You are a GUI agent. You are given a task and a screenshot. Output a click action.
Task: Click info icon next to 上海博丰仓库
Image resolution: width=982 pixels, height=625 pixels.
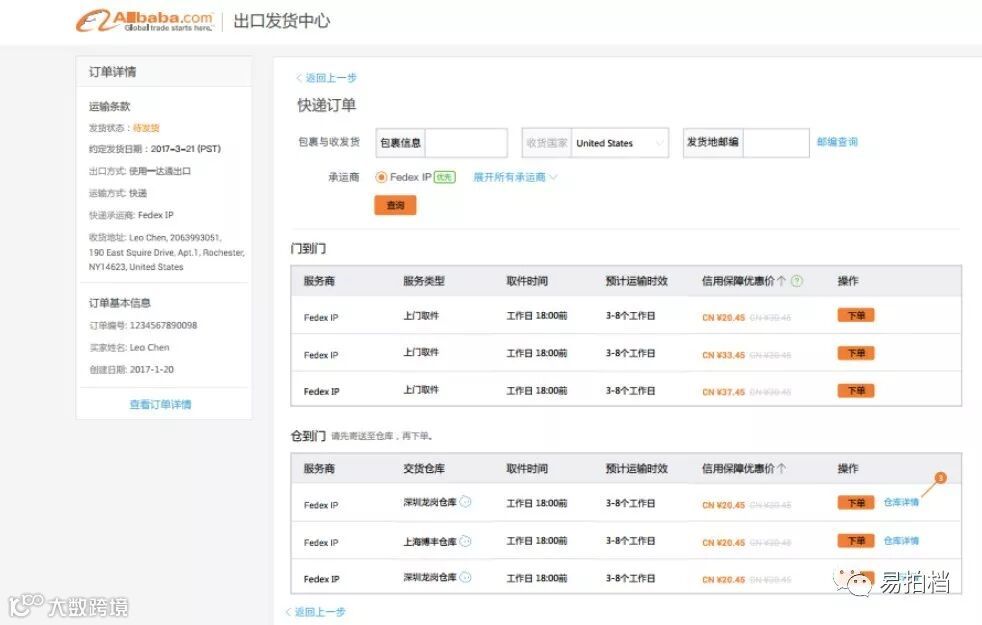[x=465, y=541]
